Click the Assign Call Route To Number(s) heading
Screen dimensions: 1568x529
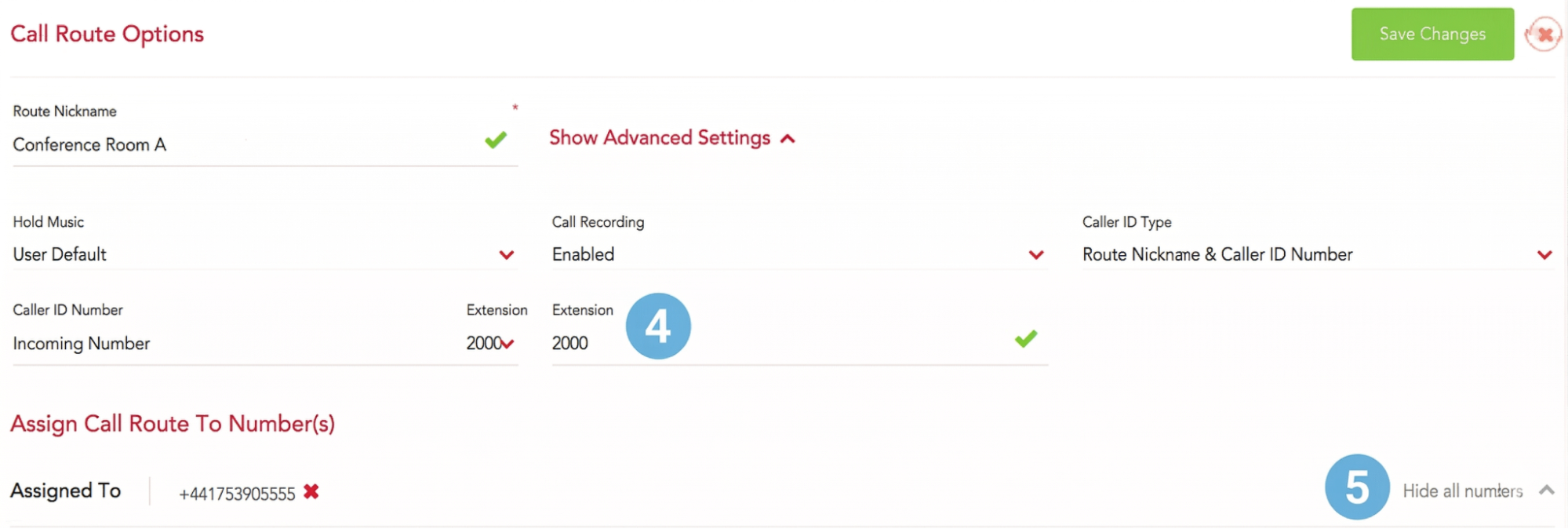(173, 424)
